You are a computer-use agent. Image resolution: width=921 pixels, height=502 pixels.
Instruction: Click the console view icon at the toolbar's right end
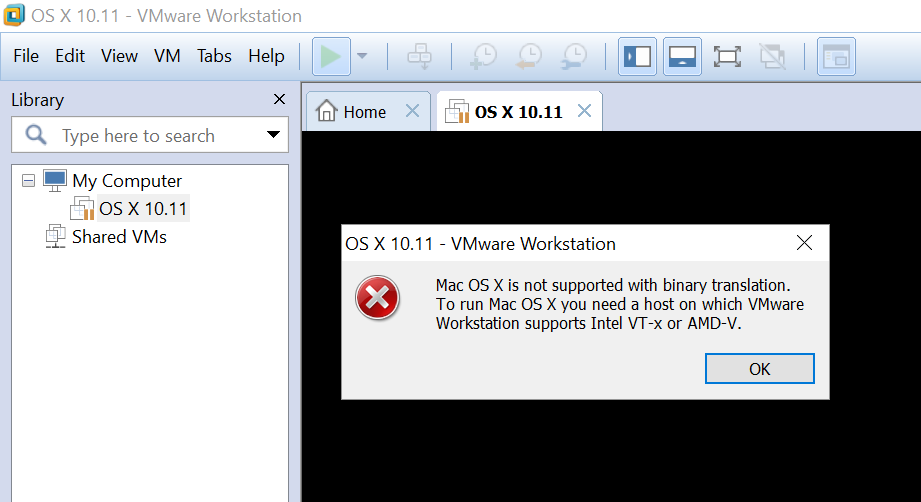[x=836, y=56]
